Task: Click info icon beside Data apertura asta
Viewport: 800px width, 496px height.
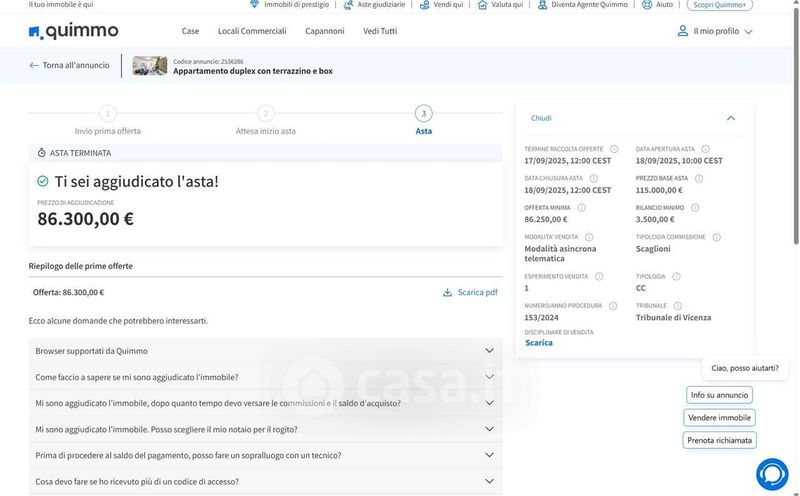Action: tap(705, 149)
